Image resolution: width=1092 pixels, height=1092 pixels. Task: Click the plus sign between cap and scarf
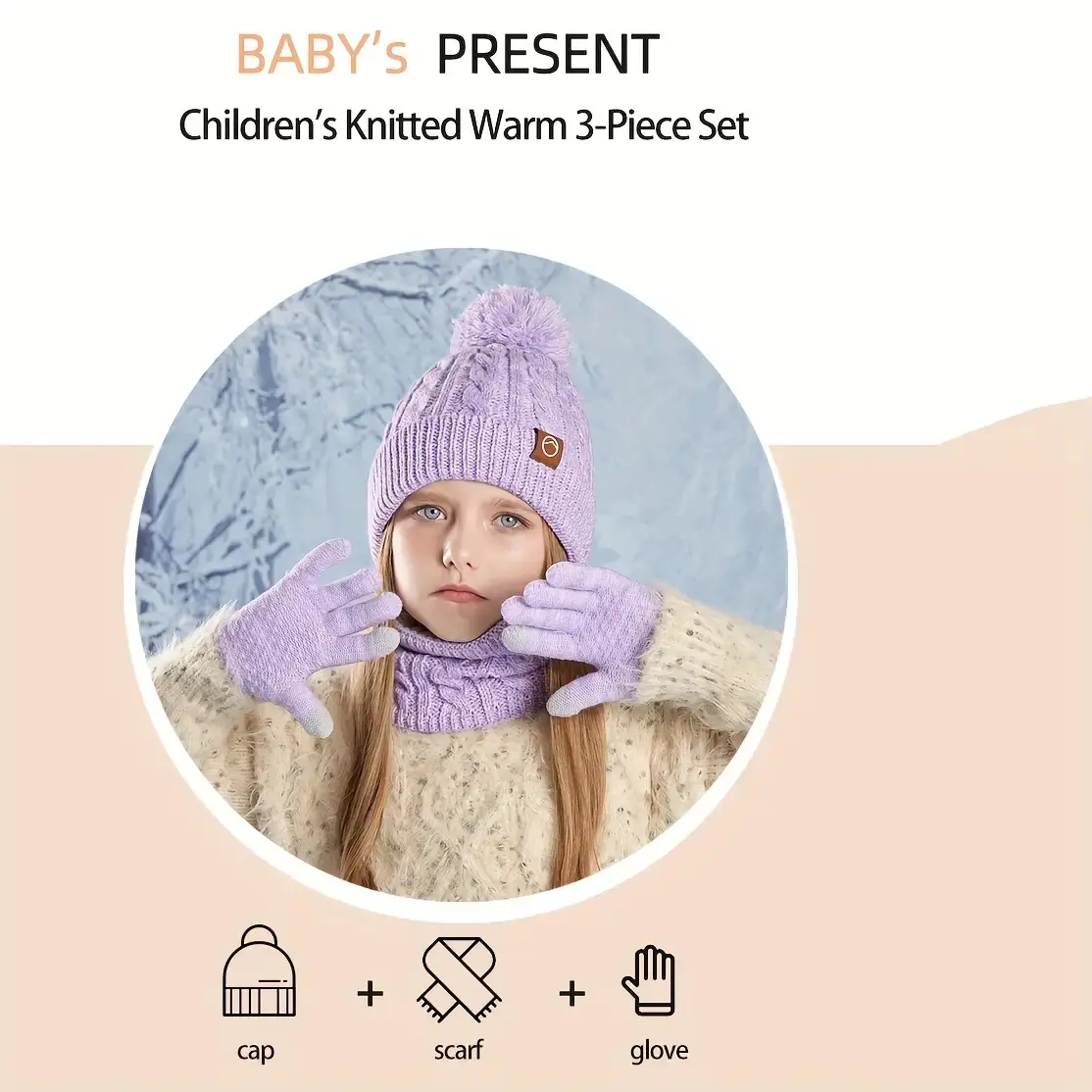tap(370, 993)
